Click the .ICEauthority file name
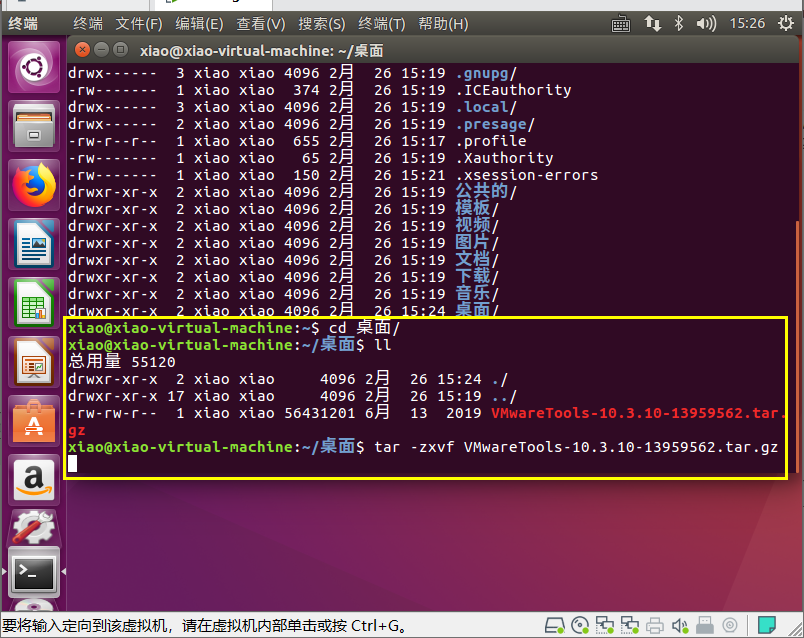 pyautogui.click(x=513, y=90)
